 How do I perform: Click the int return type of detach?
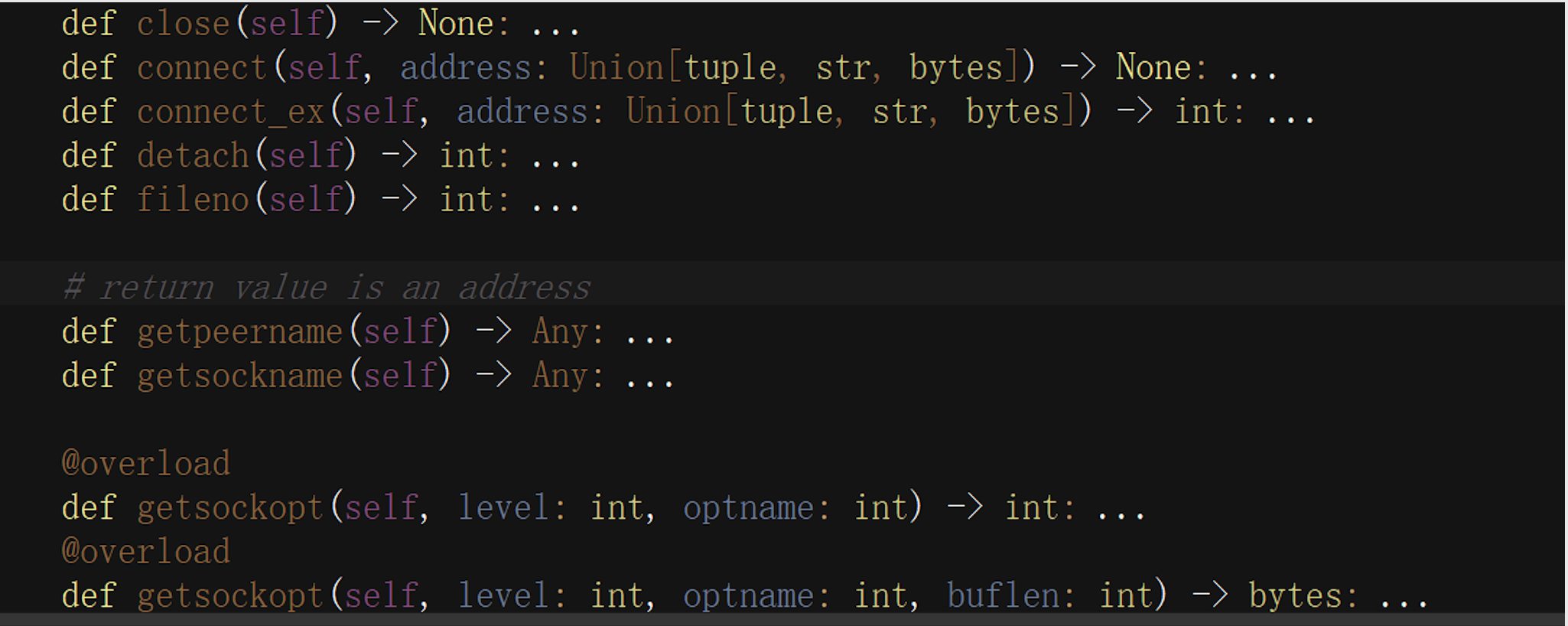point(466,155)
